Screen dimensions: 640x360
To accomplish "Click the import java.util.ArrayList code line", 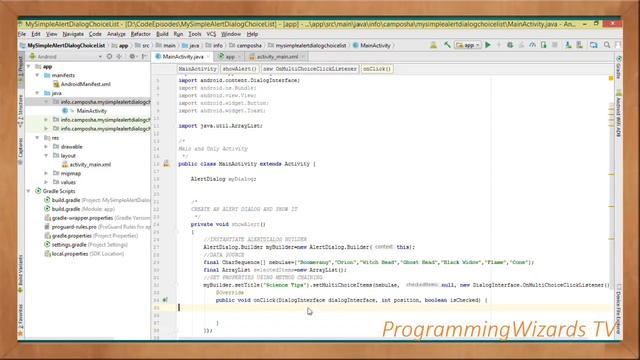I will point(221,126).
